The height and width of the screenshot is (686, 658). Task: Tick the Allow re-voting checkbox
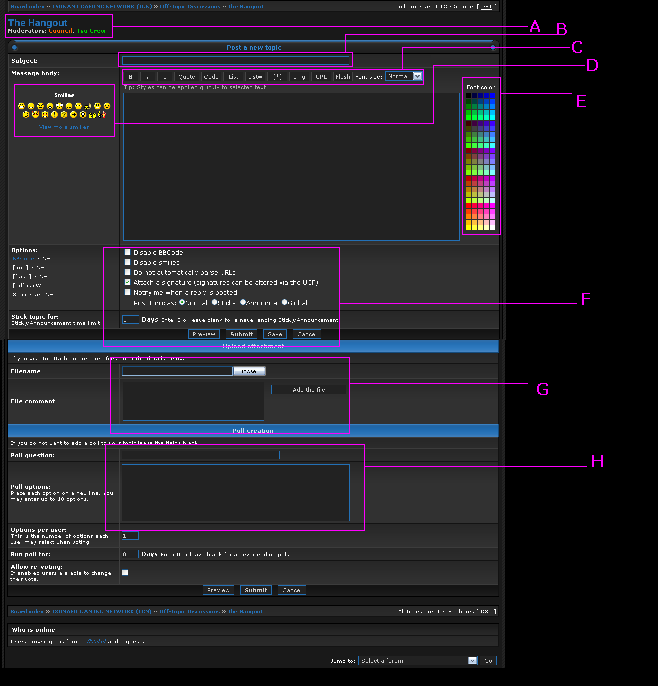pyautogui.click(x=125, y=573)
